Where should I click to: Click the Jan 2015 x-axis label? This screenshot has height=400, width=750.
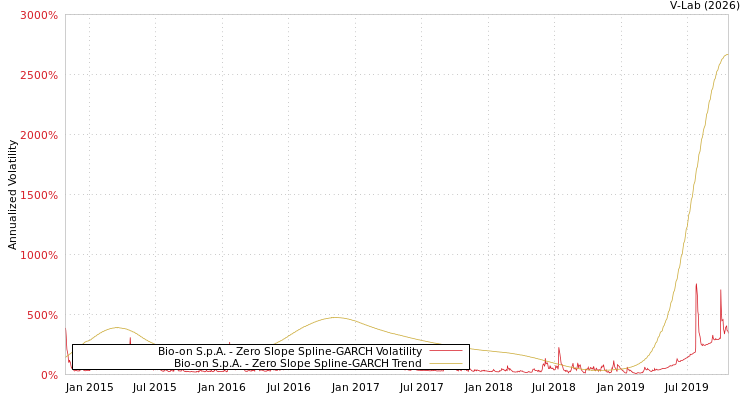[x=89, y=387]
